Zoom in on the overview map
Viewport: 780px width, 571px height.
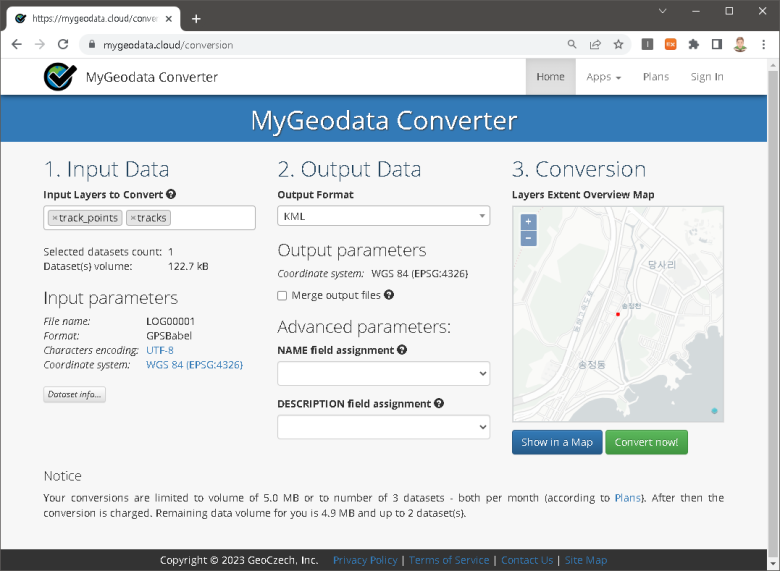(528, 222)
